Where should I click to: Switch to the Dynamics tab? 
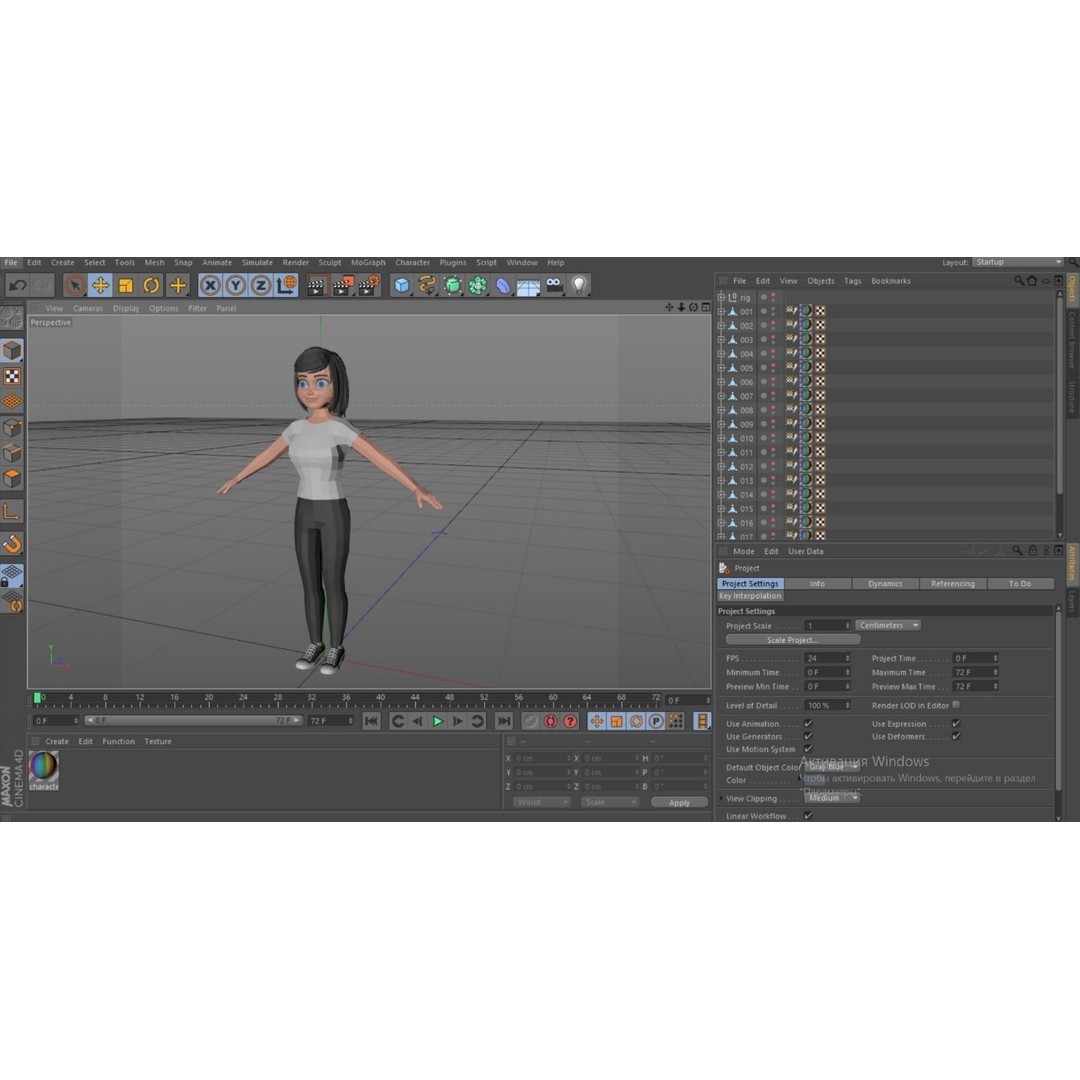tap(884, 583)
